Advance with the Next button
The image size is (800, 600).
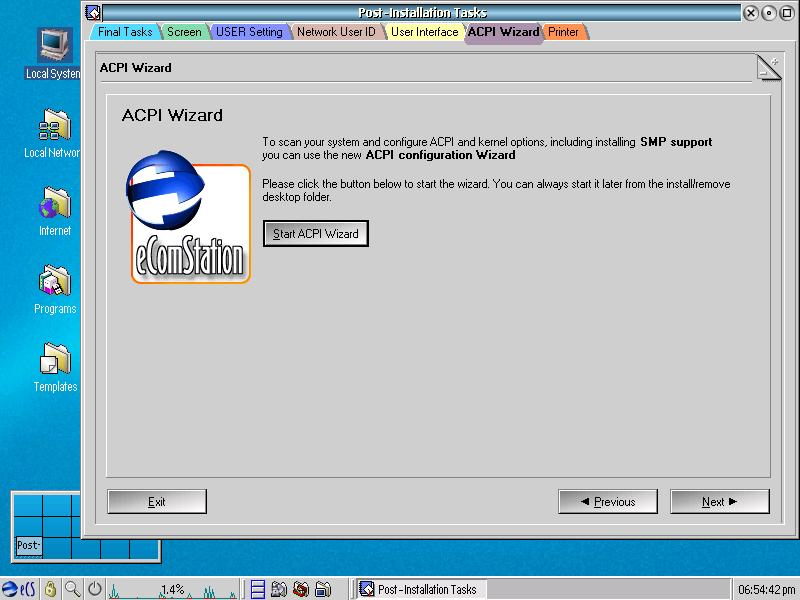[719, 502]
